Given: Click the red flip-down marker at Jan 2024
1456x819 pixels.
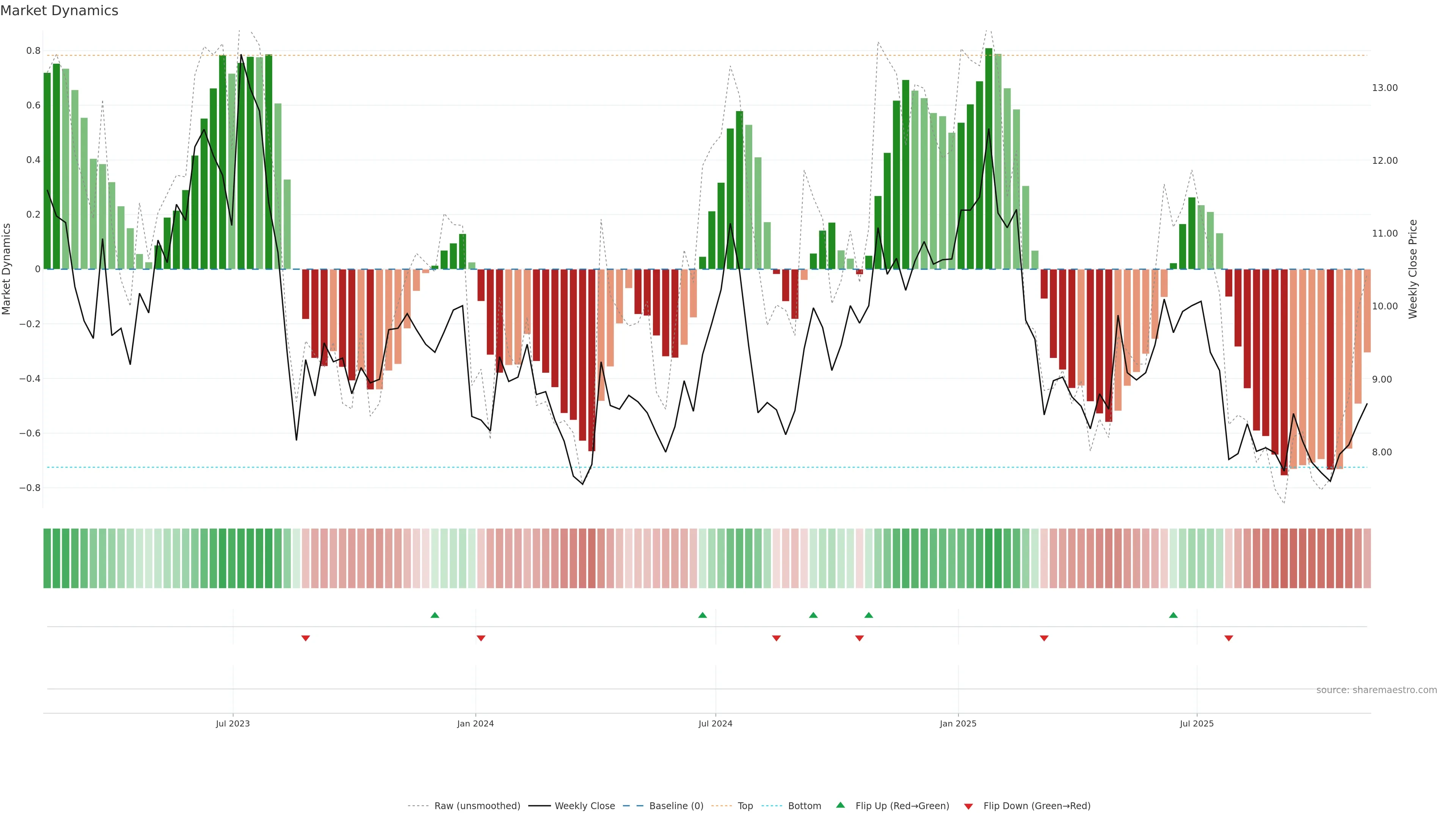Looking at the screenshot, I should [x=481, y=638].
